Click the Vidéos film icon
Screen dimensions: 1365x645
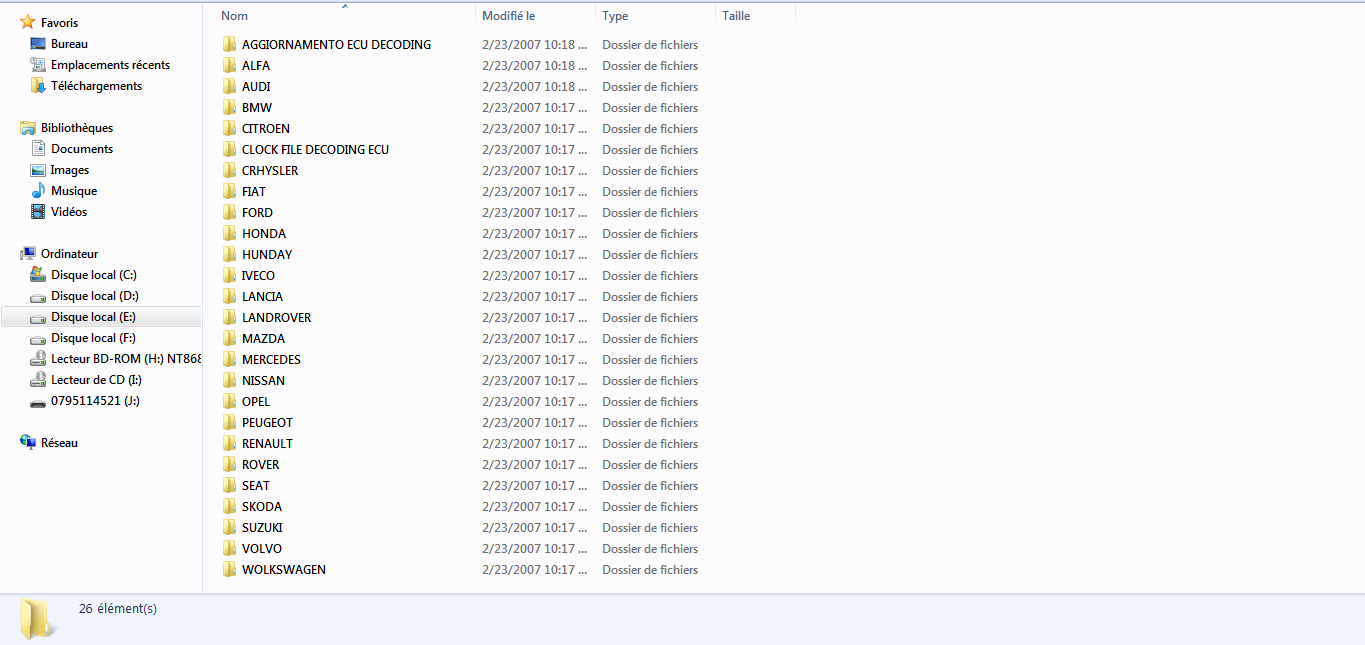[38, 212]
